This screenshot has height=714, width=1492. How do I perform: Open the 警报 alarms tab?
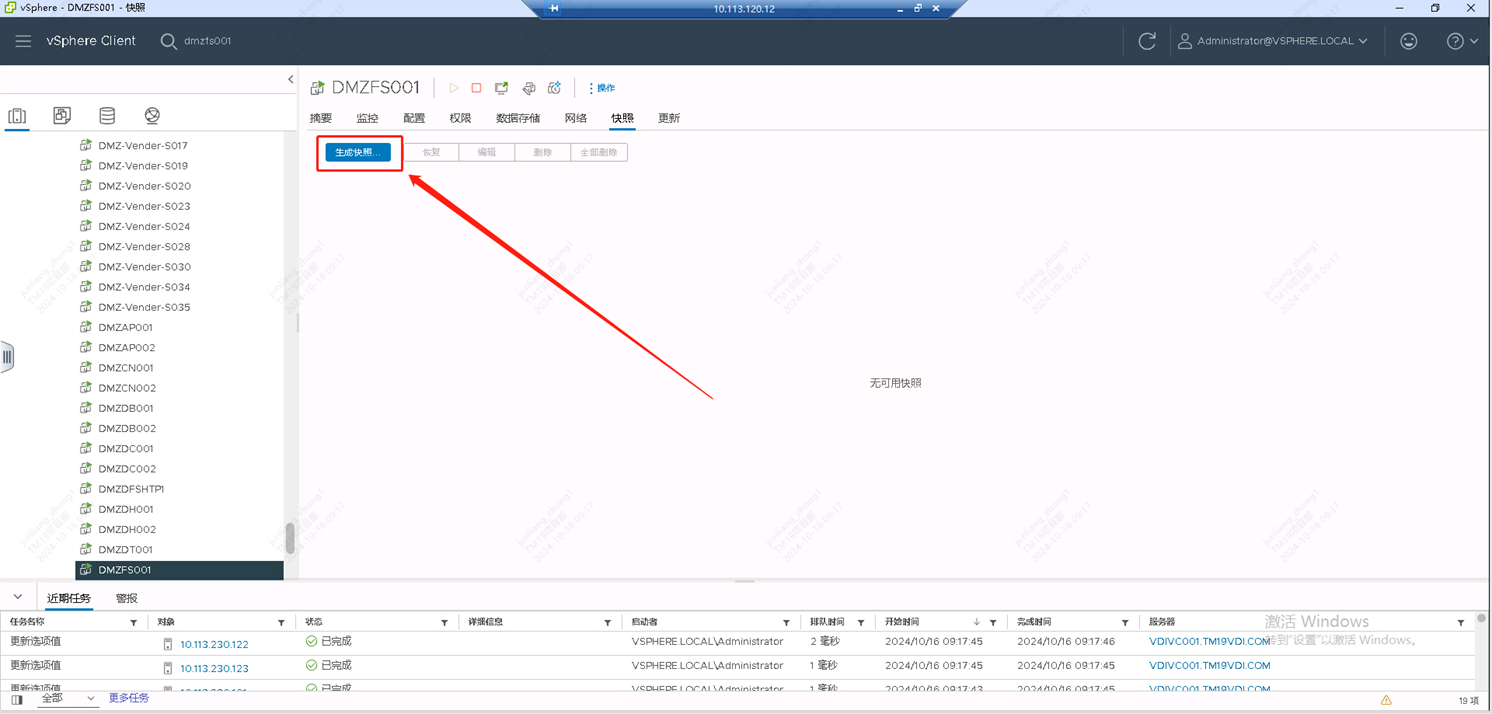(127, 598)
